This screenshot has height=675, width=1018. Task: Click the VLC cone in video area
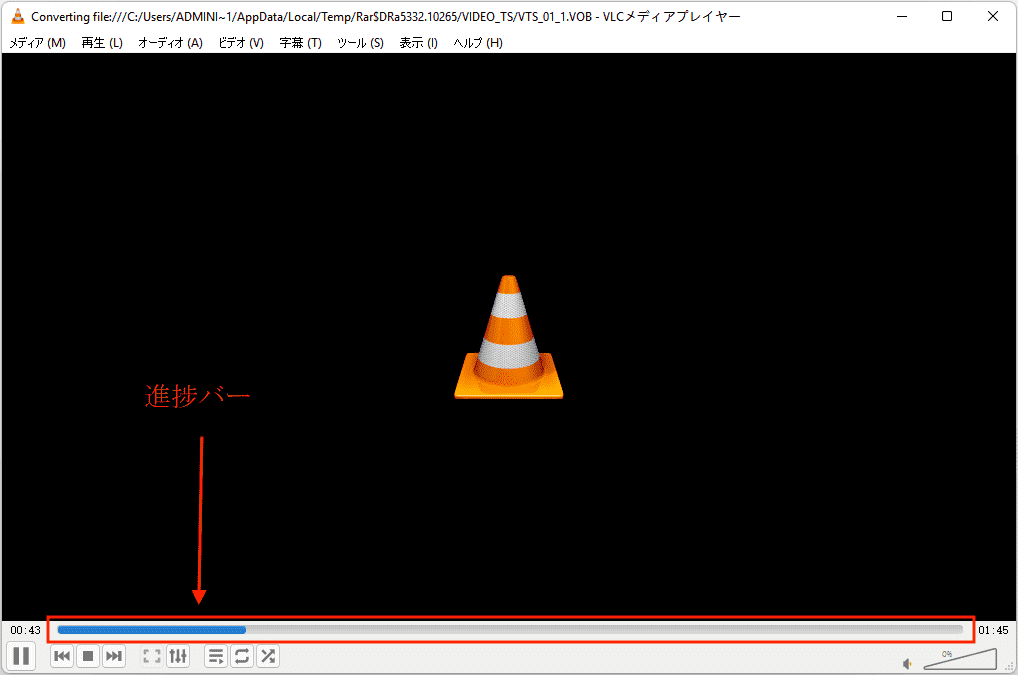point(508,336)
